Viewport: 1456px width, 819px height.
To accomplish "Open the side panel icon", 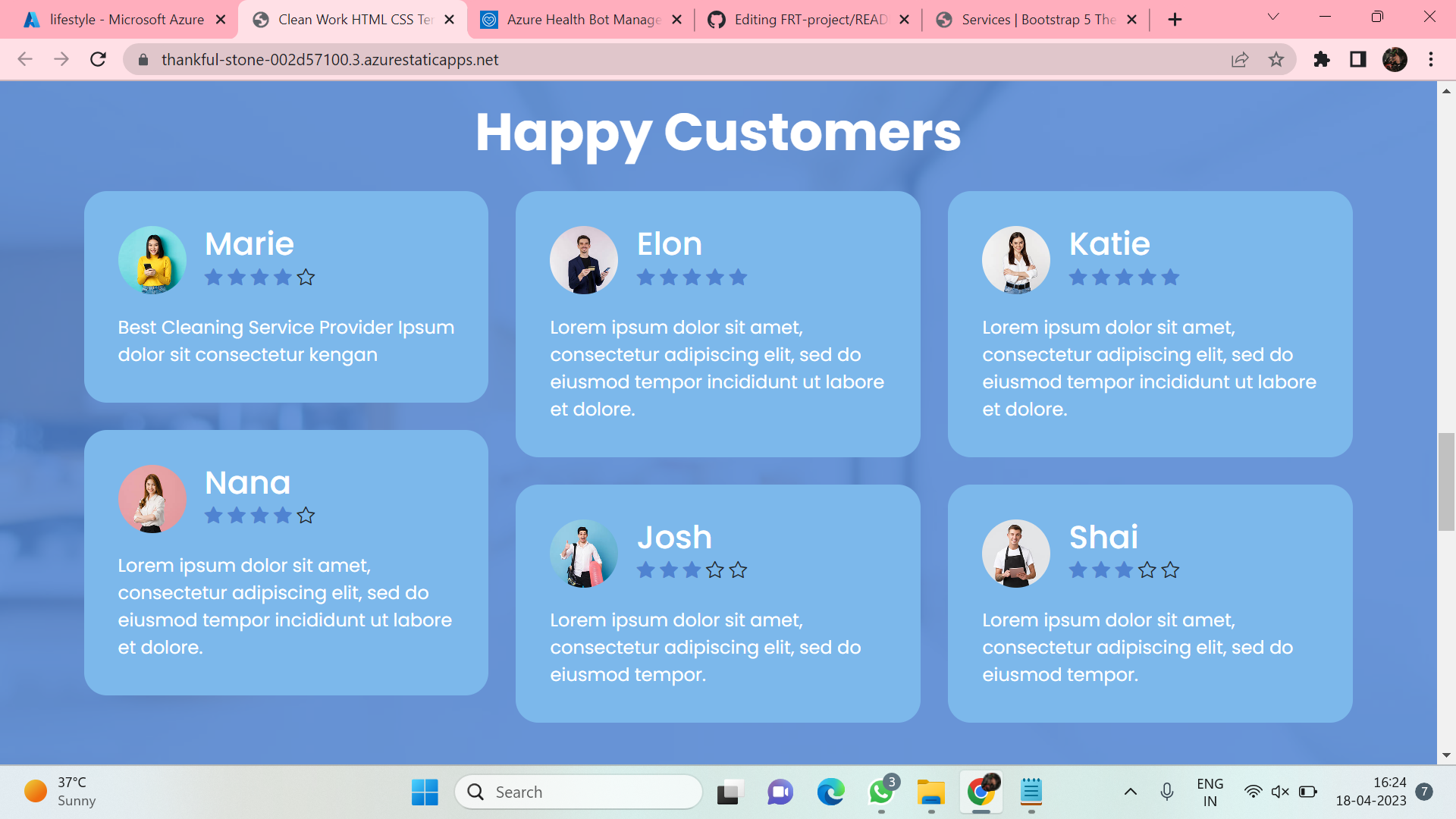I will 1358,59.
